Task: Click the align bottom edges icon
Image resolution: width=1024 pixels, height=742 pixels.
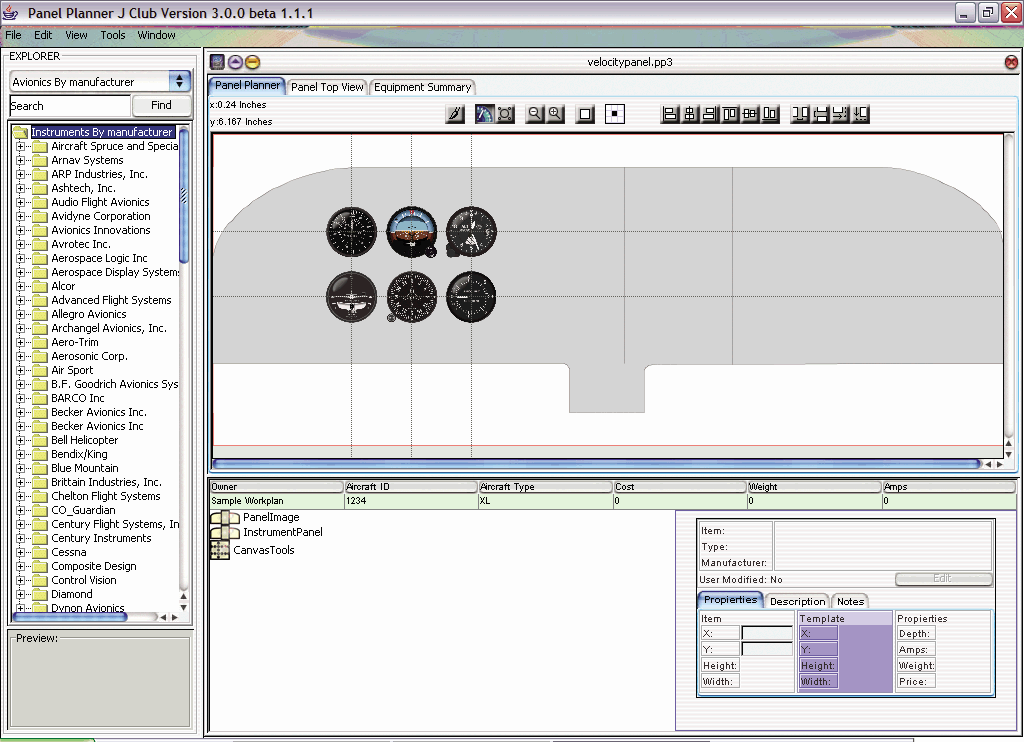Action: (x=770, y=114)
